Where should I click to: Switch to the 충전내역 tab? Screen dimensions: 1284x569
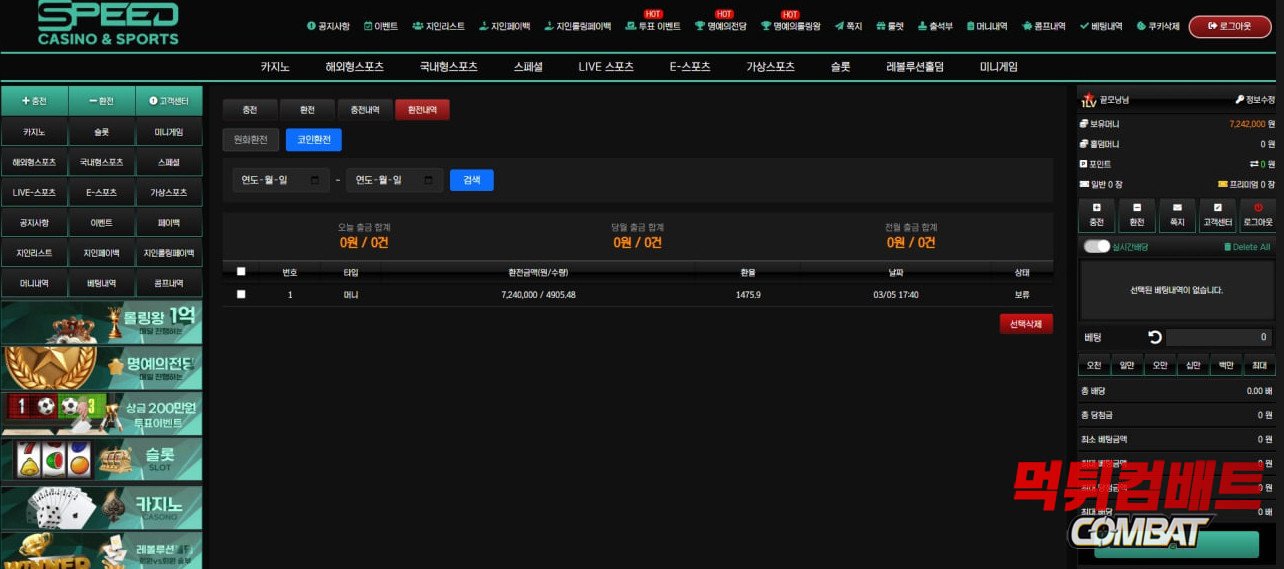coord(365,110)
